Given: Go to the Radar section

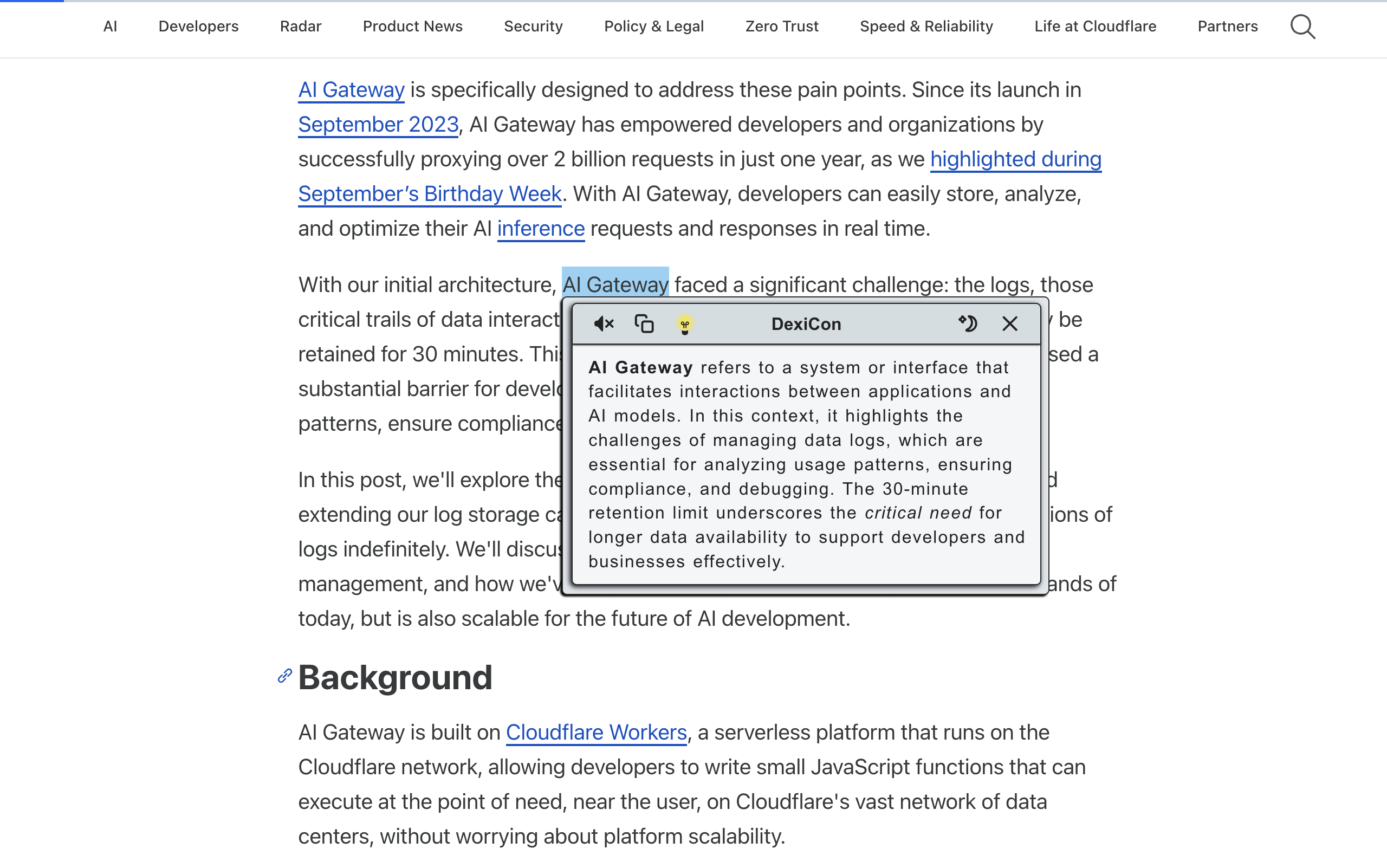Looking at the screenshot, I should click(300, 27).
